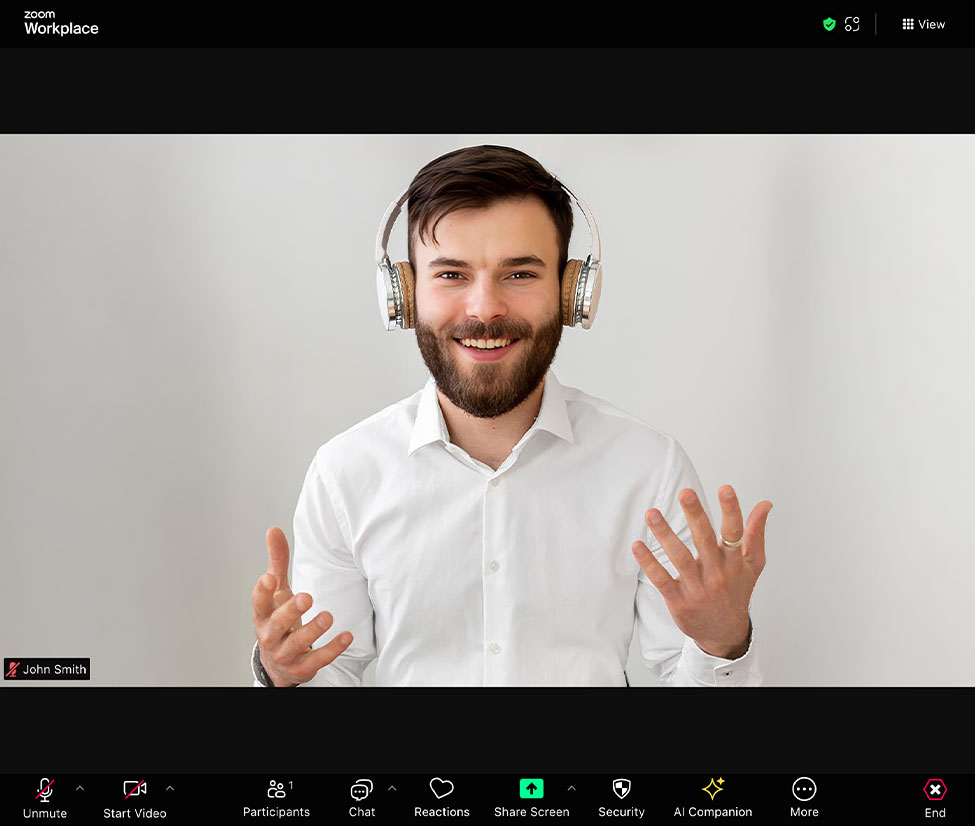Open the Chat bubble icon

click(360, 789)
